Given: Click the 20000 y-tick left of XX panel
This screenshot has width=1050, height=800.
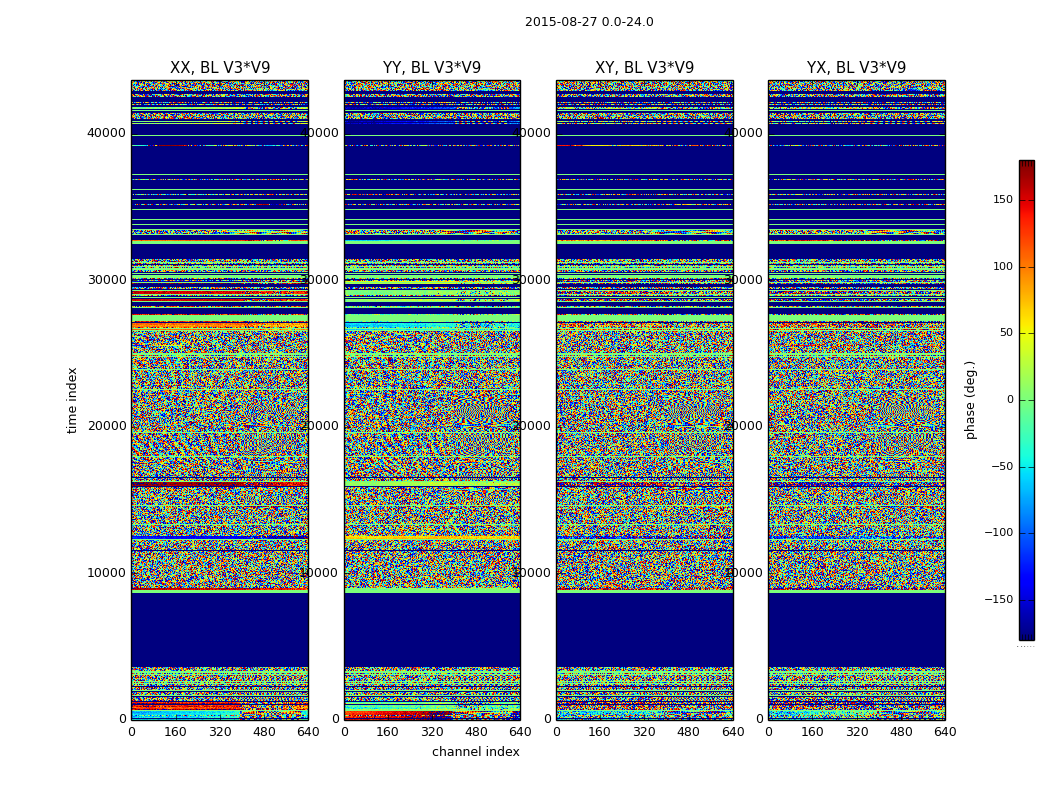Looking at the screenshot, I should (106, 426).
